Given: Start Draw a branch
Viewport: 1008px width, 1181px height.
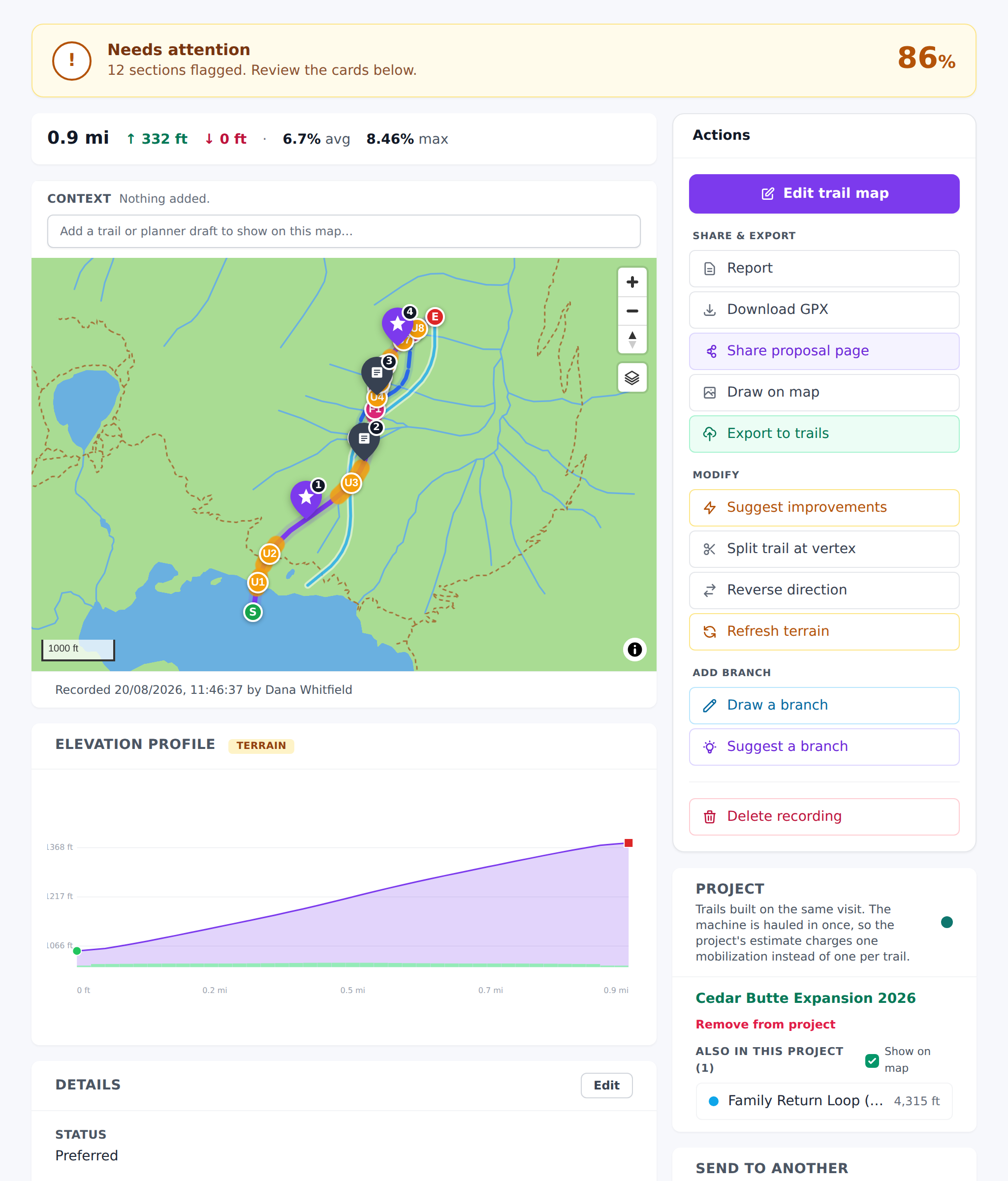Looking at the screenshot, I should [824, 706].
